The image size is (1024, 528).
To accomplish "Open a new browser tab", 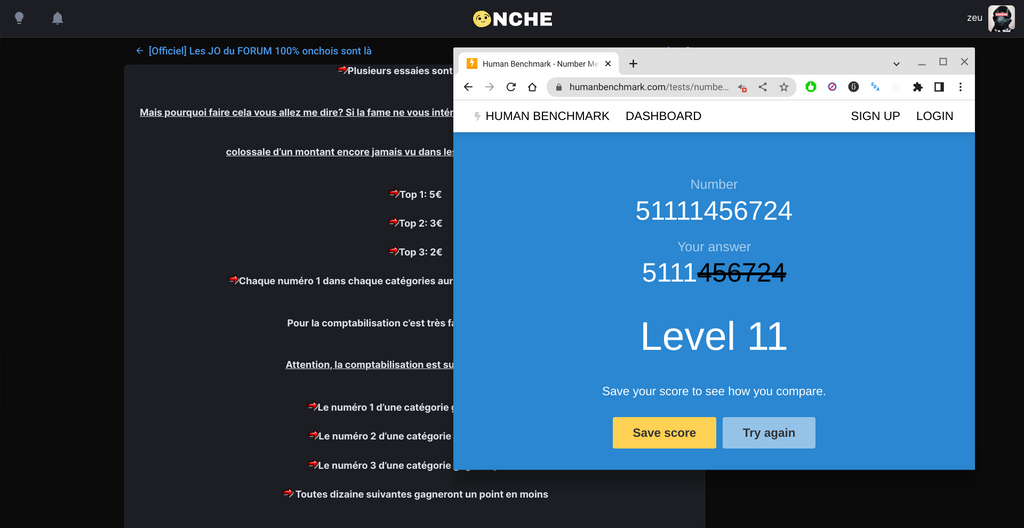I will point(633,63).
